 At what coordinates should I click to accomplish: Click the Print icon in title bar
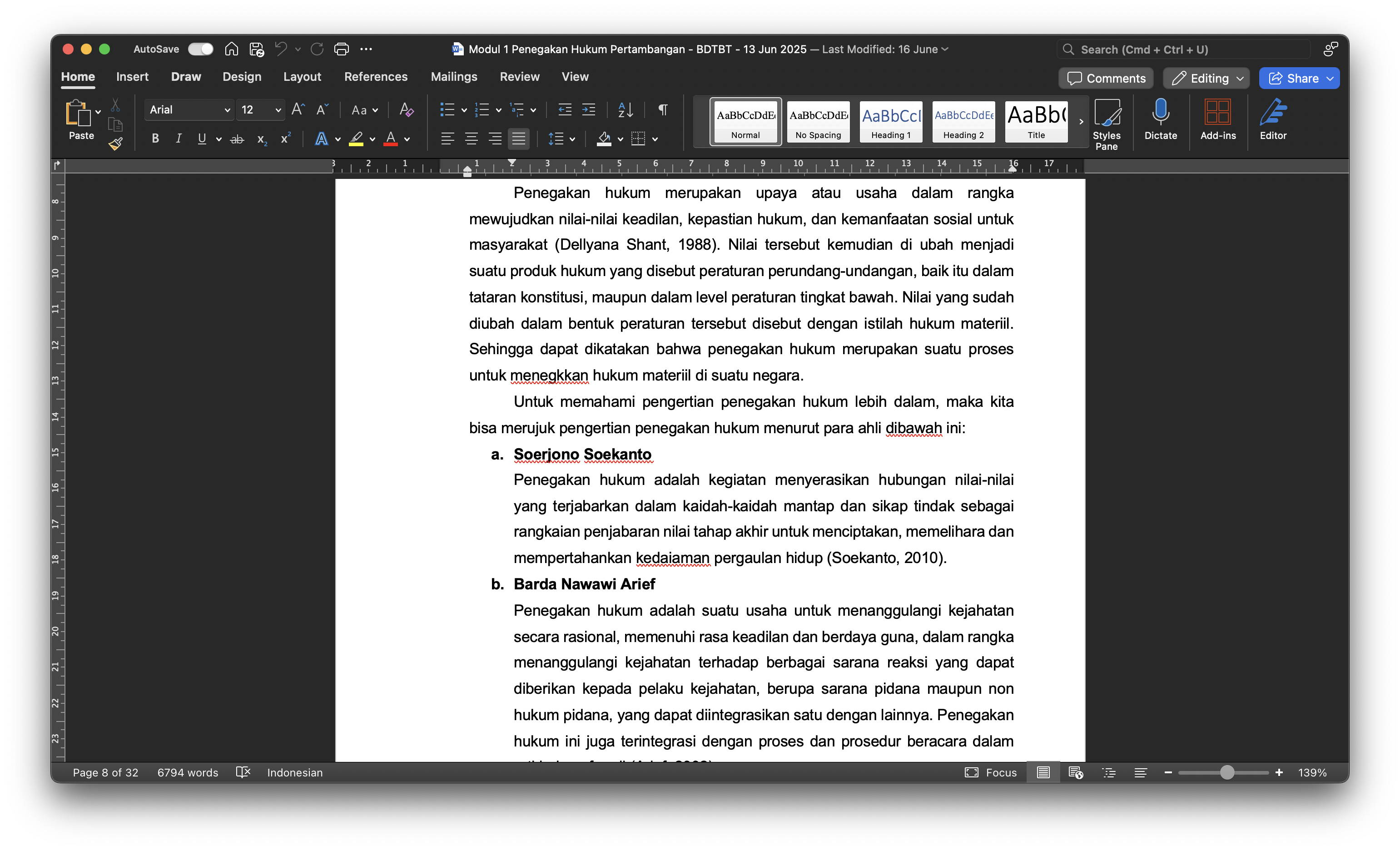click(x=341, y=49)
